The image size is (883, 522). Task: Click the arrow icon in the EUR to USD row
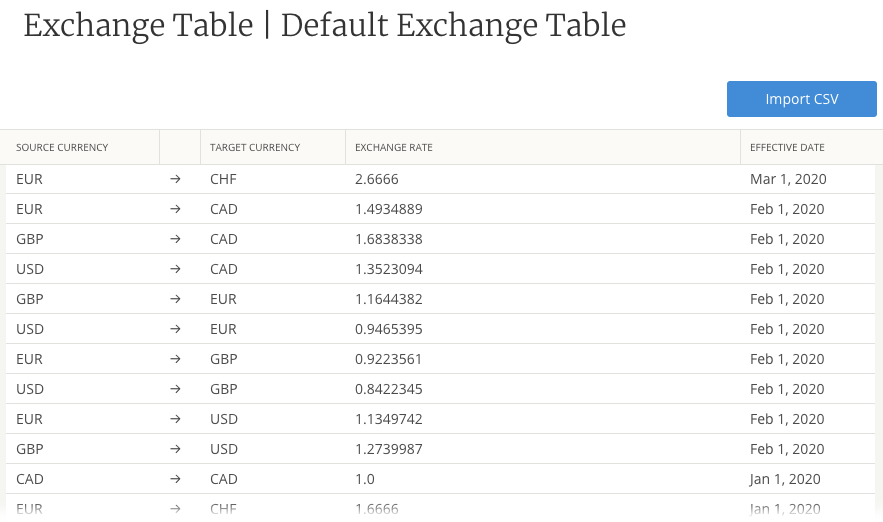(x=176, y=419)
